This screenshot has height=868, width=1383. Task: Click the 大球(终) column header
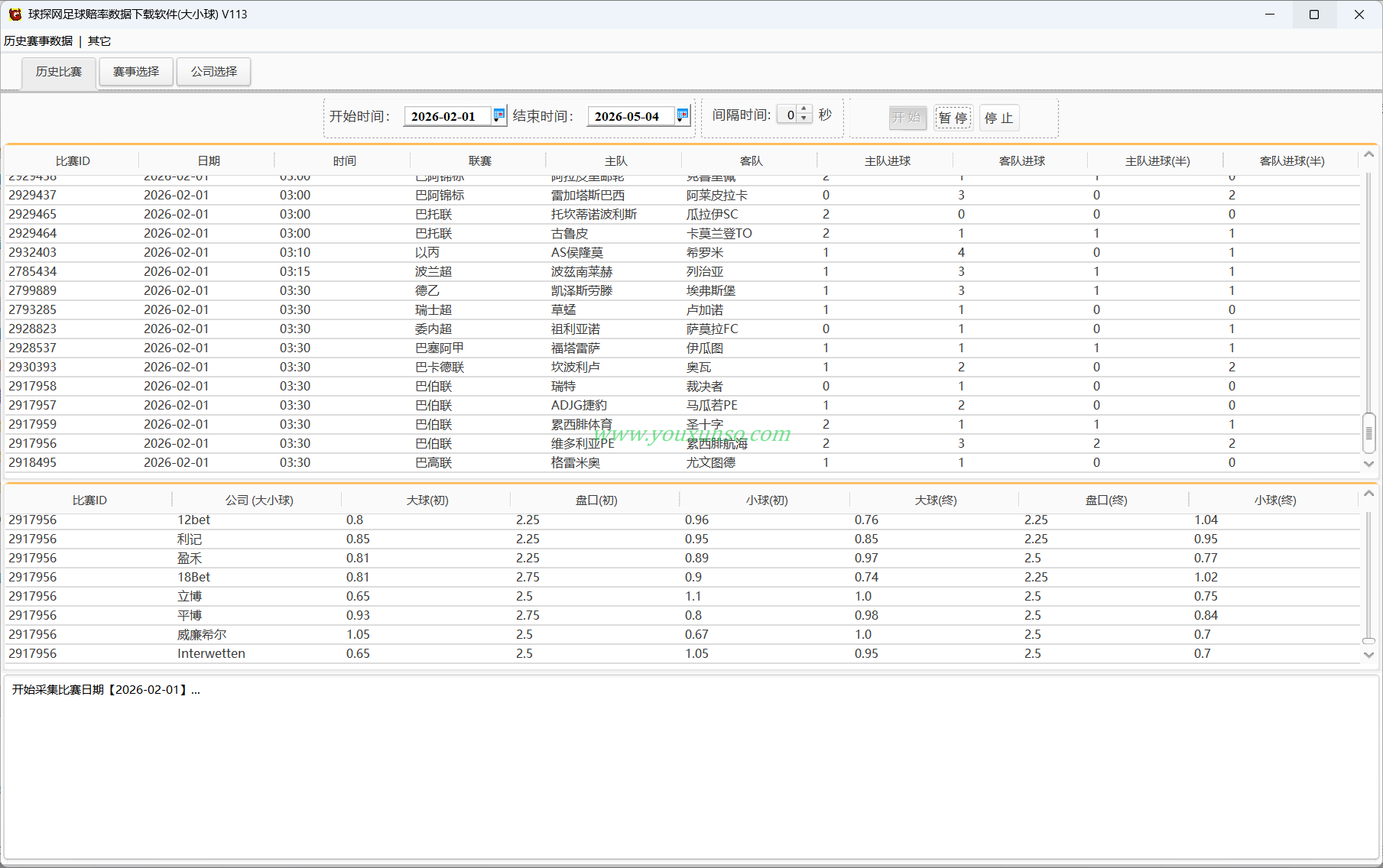(936, 500)
